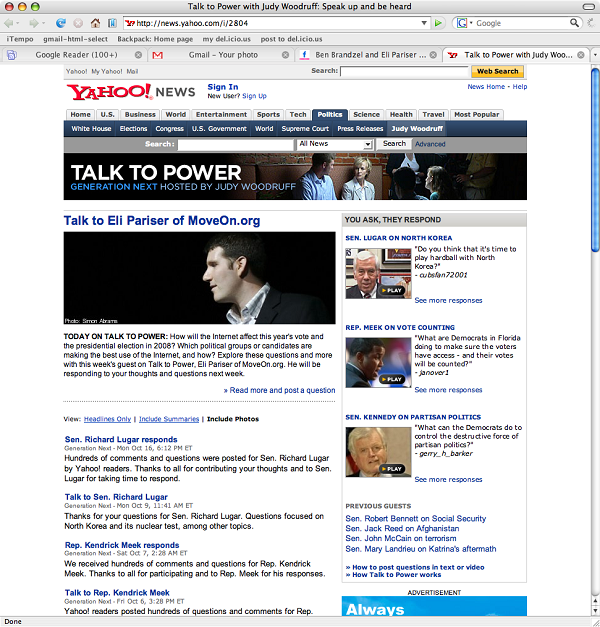Image resolution: width=600 pixels, height=627 pixels.
Task: Click the vertical scrollbar thumb
Action: point(595,160)
